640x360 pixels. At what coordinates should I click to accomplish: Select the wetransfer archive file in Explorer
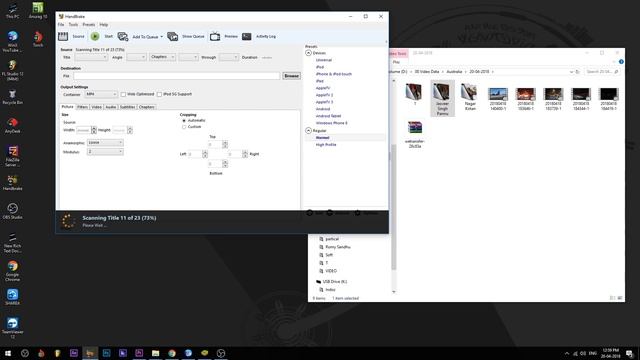pos(415,134)
